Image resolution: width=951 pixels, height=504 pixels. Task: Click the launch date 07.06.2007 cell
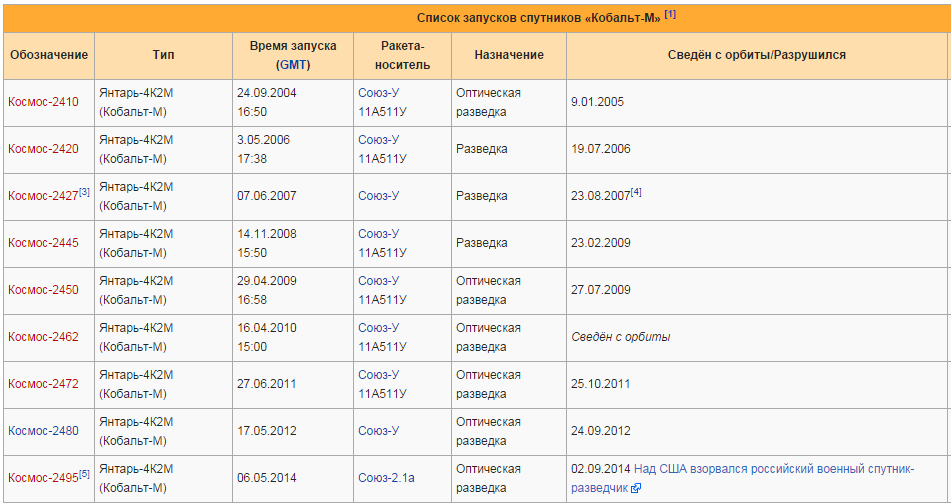click(x=293, y=197)
